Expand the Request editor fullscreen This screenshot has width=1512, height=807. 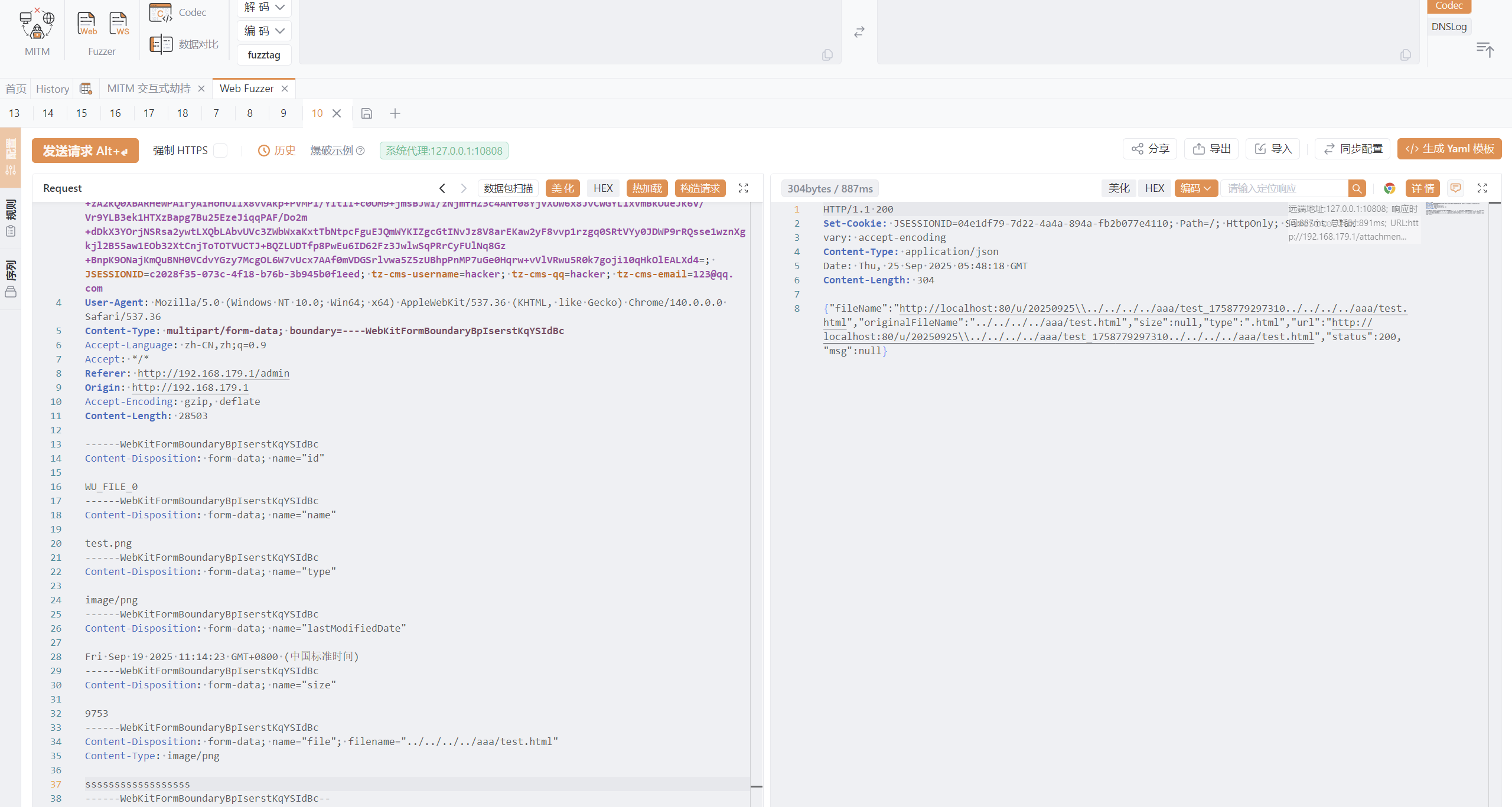tap(743, 188)
